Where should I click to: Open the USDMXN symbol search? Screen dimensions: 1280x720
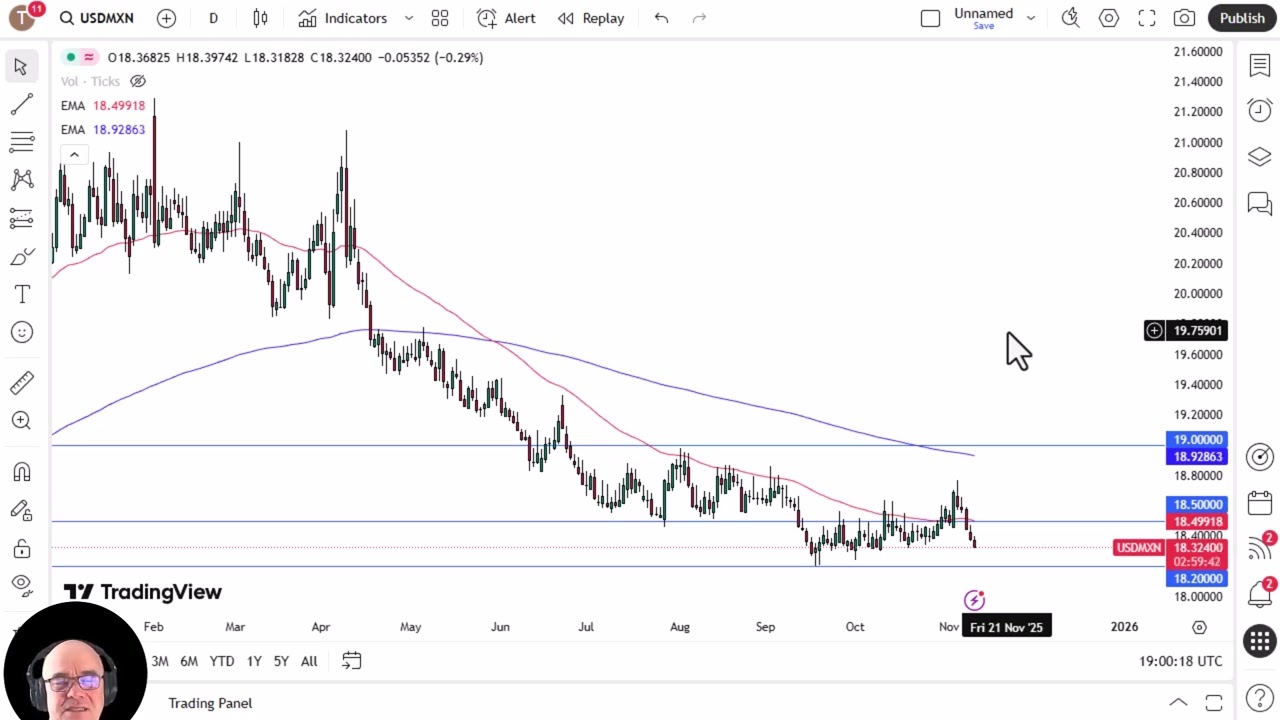(97, 18)
